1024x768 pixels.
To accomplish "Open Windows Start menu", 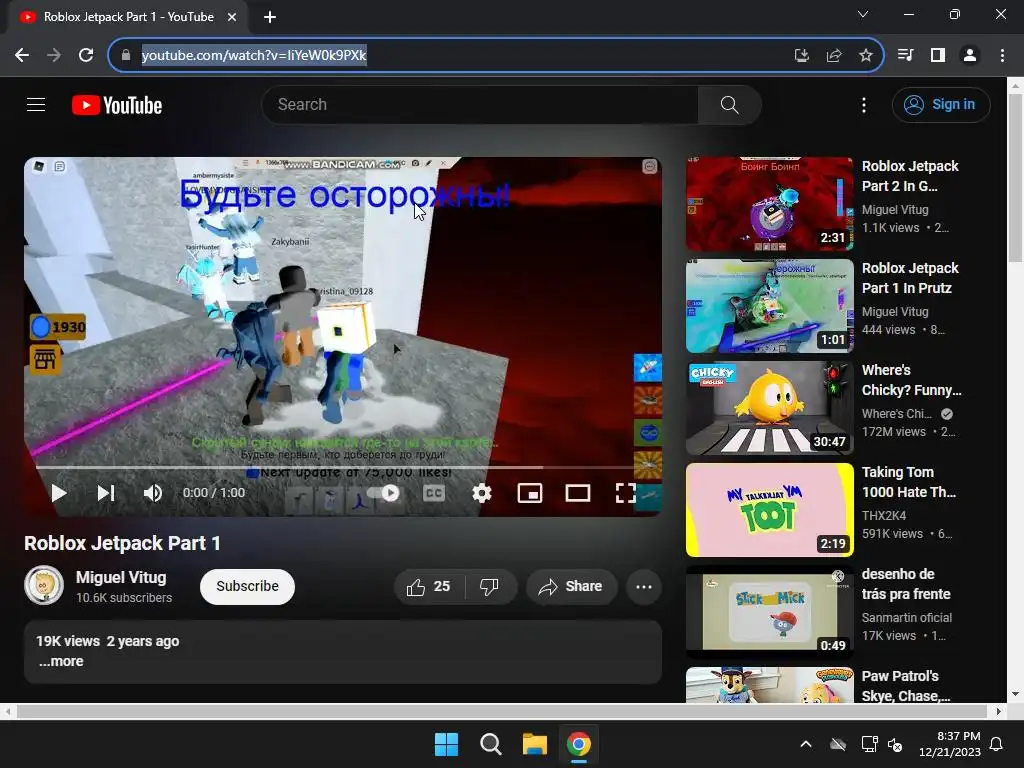I will (x=447, y=744).
